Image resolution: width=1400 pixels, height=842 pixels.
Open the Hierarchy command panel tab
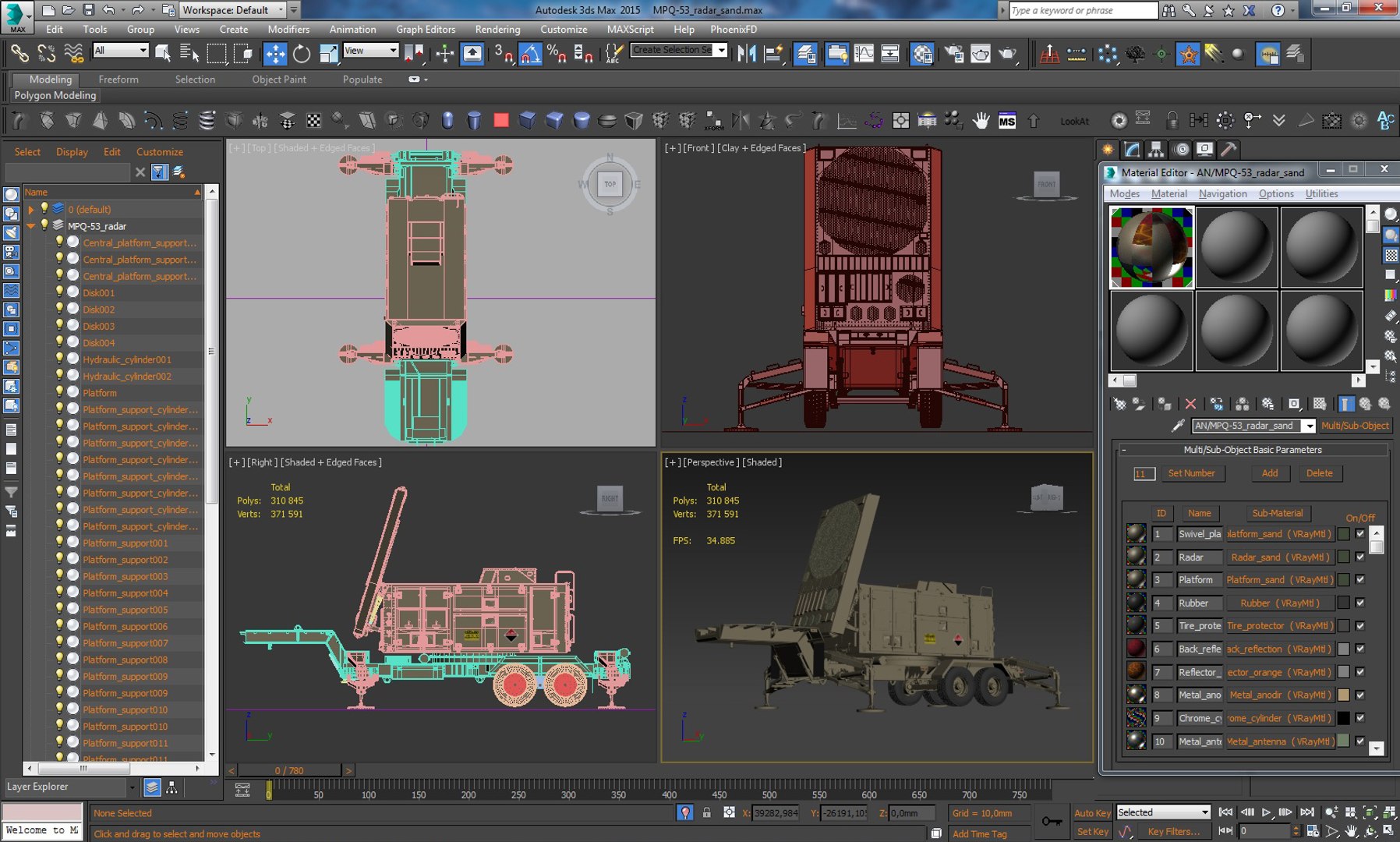pyautogui.click(x=1156, y=149)
